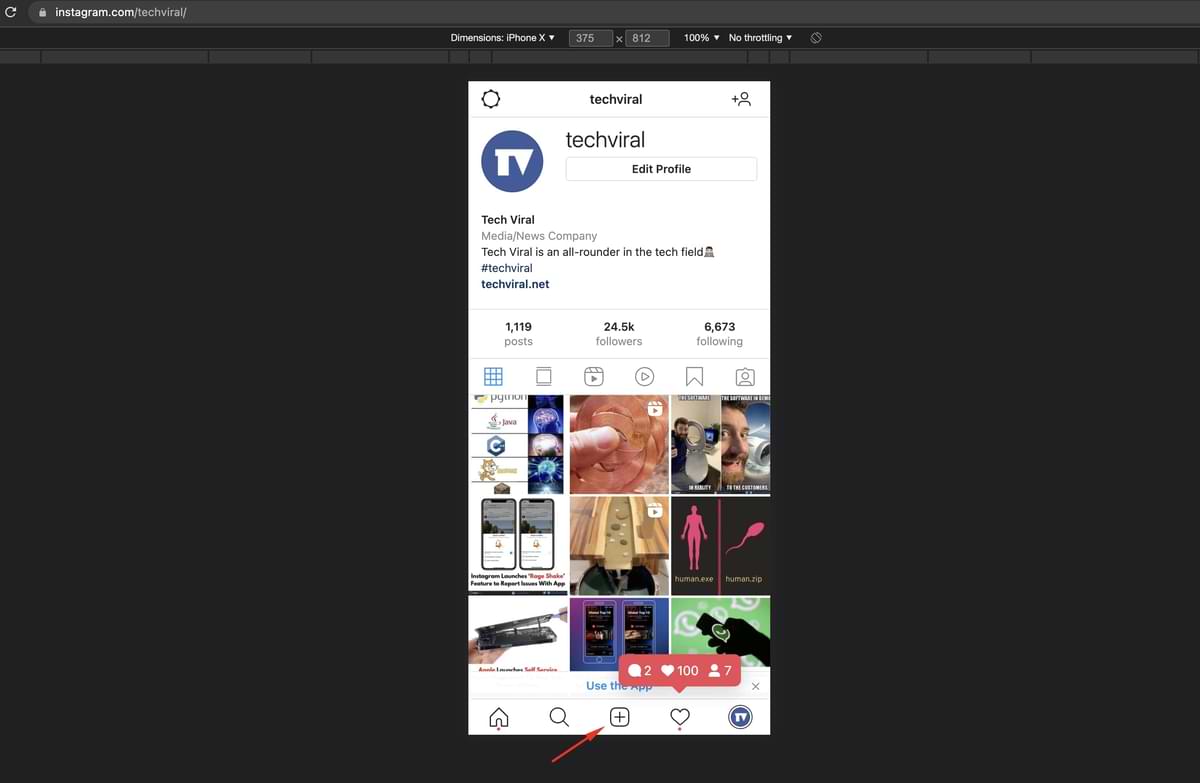Click the height field showing 812

(x=647, y=38)
